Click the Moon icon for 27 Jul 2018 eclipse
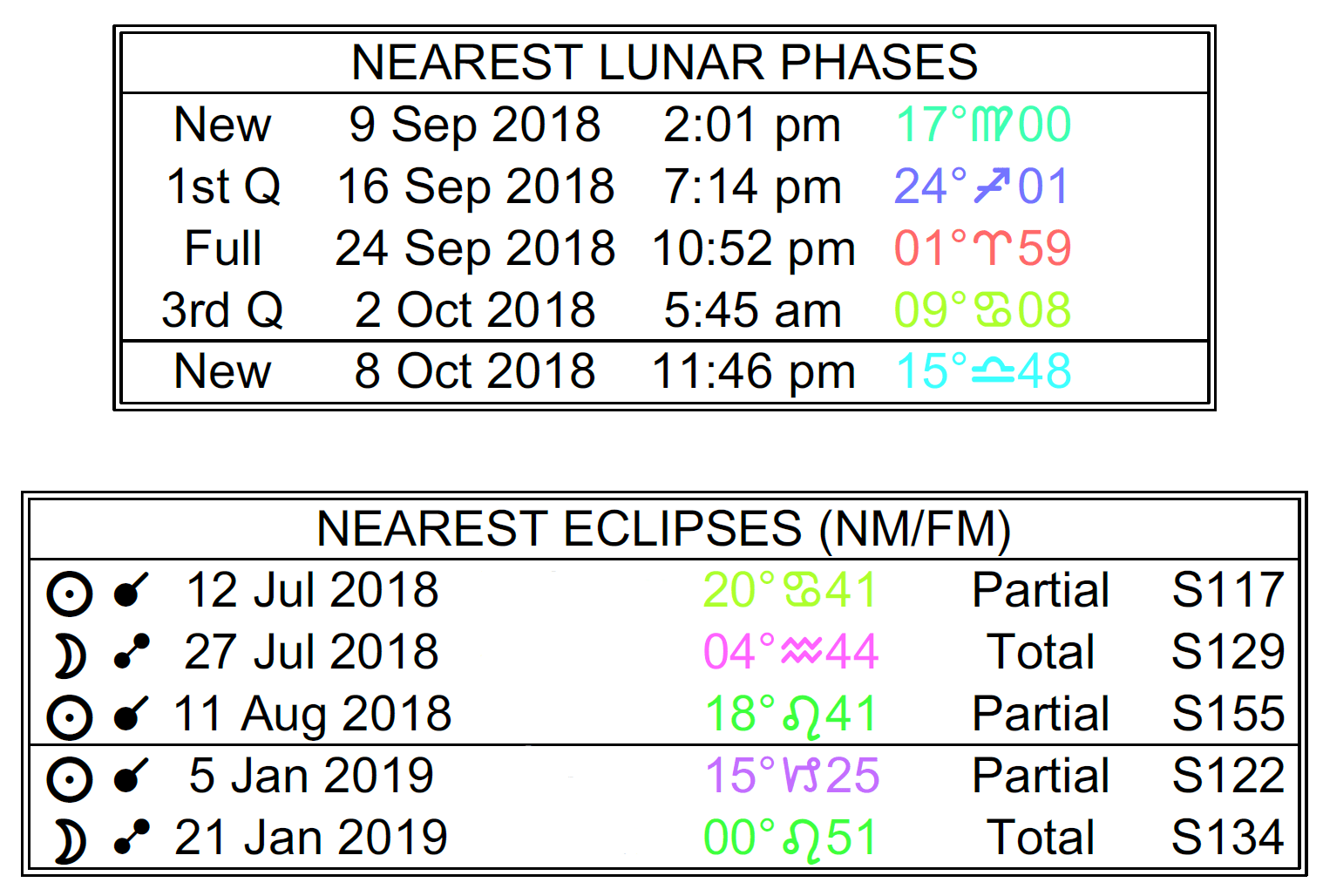Screen dimensions: 1323x896 pos(69,655)
